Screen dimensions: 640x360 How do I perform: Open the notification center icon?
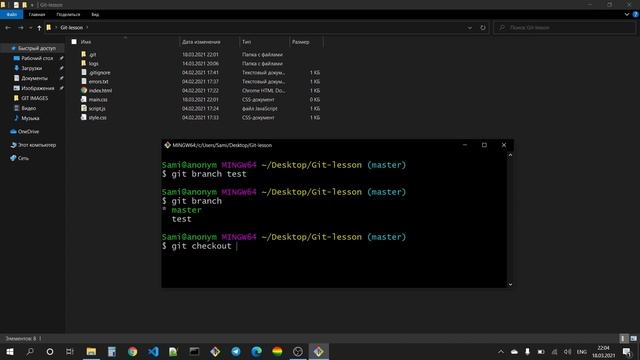click(x=627, y=351)
